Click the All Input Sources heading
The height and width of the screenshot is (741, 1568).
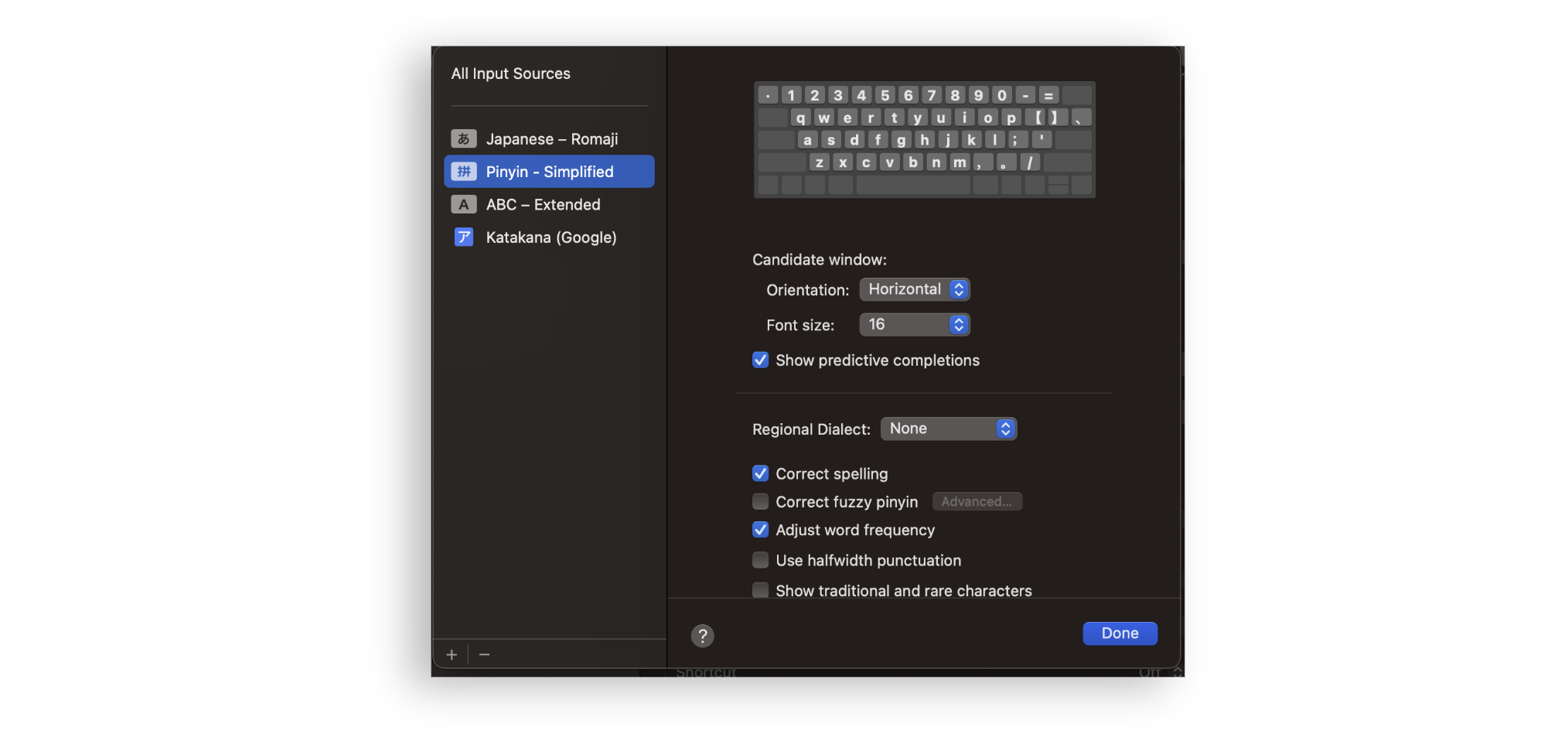511,73
